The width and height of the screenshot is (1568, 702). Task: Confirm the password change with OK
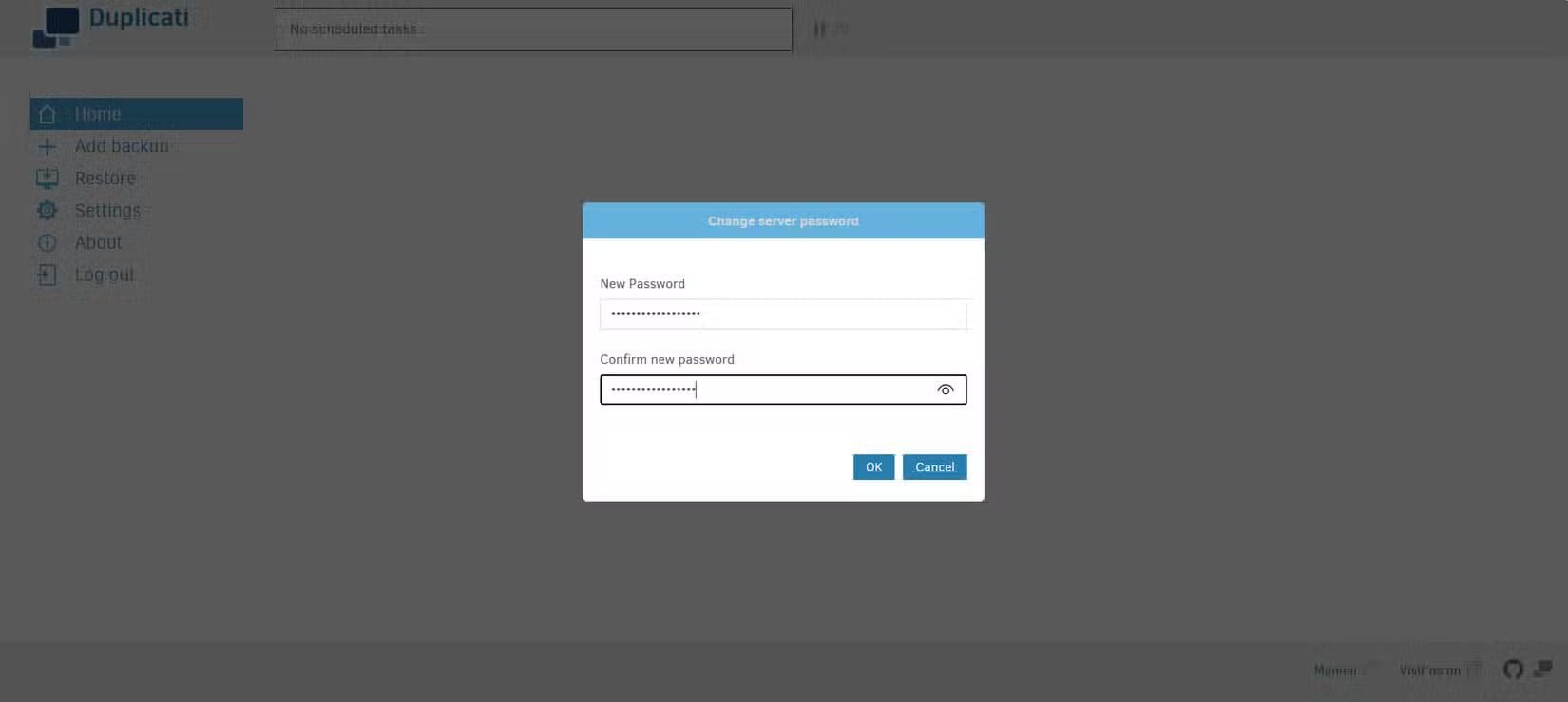pyautogui.click(x=873, y=466)
